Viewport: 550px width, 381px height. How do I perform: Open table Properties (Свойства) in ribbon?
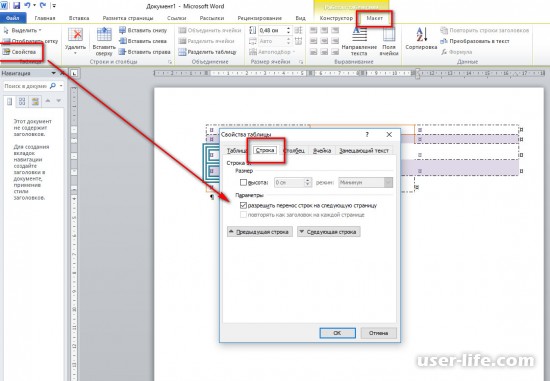click(x=20, y=52)
